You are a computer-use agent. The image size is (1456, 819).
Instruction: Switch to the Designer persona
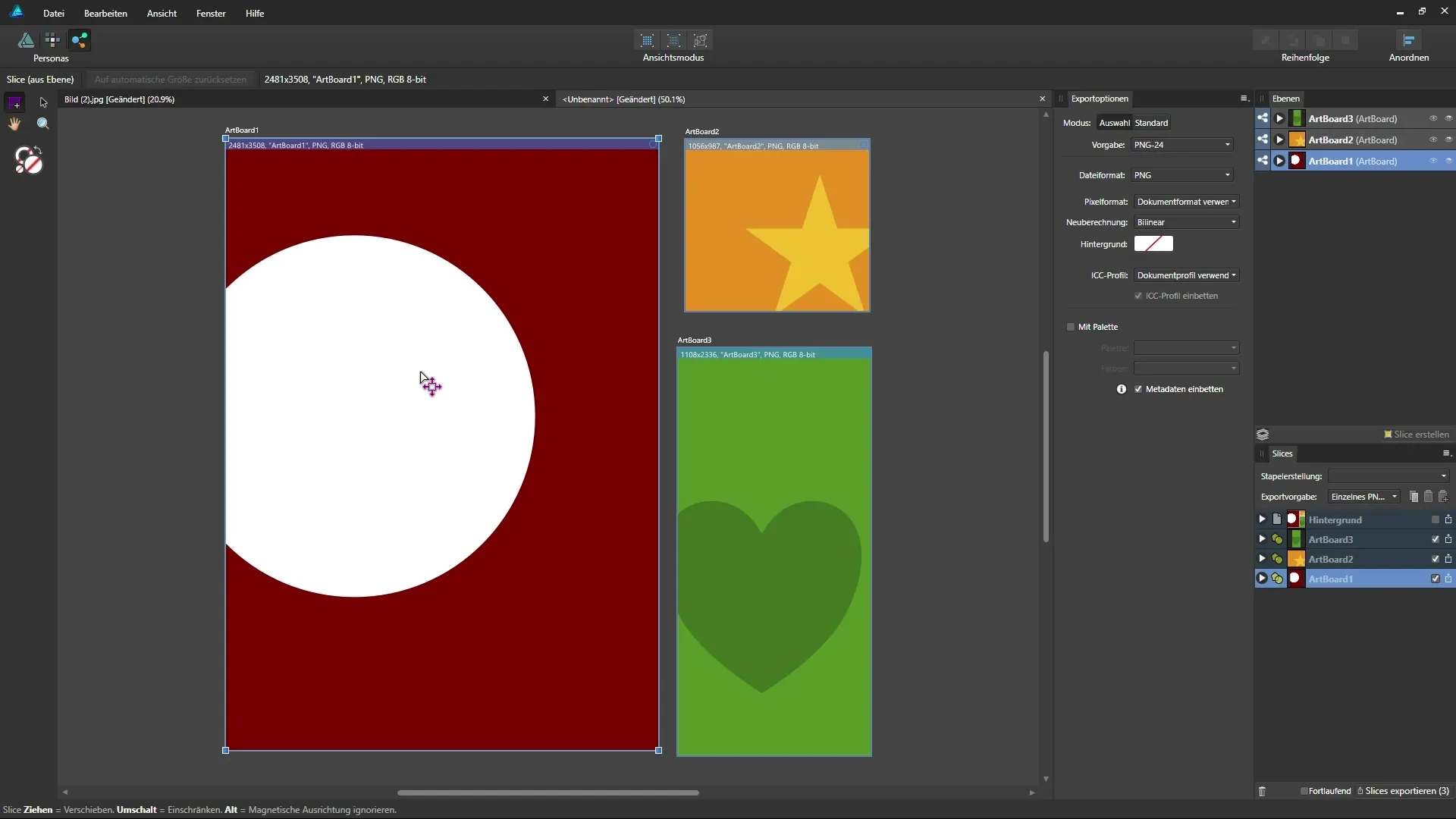pos(26,40)
